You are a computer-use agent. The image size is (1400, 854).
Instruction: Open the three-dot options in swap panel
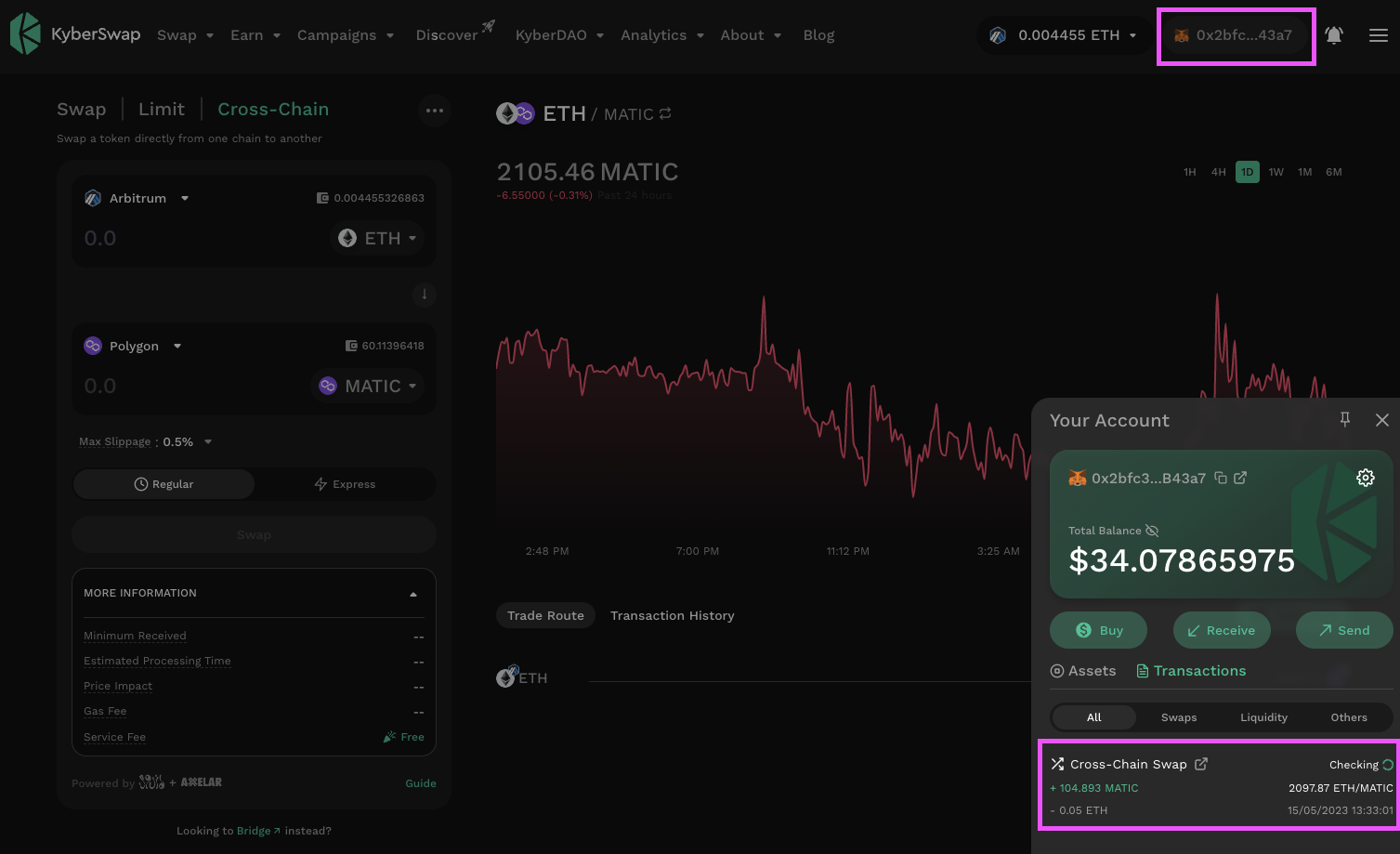tap(435, 111)
